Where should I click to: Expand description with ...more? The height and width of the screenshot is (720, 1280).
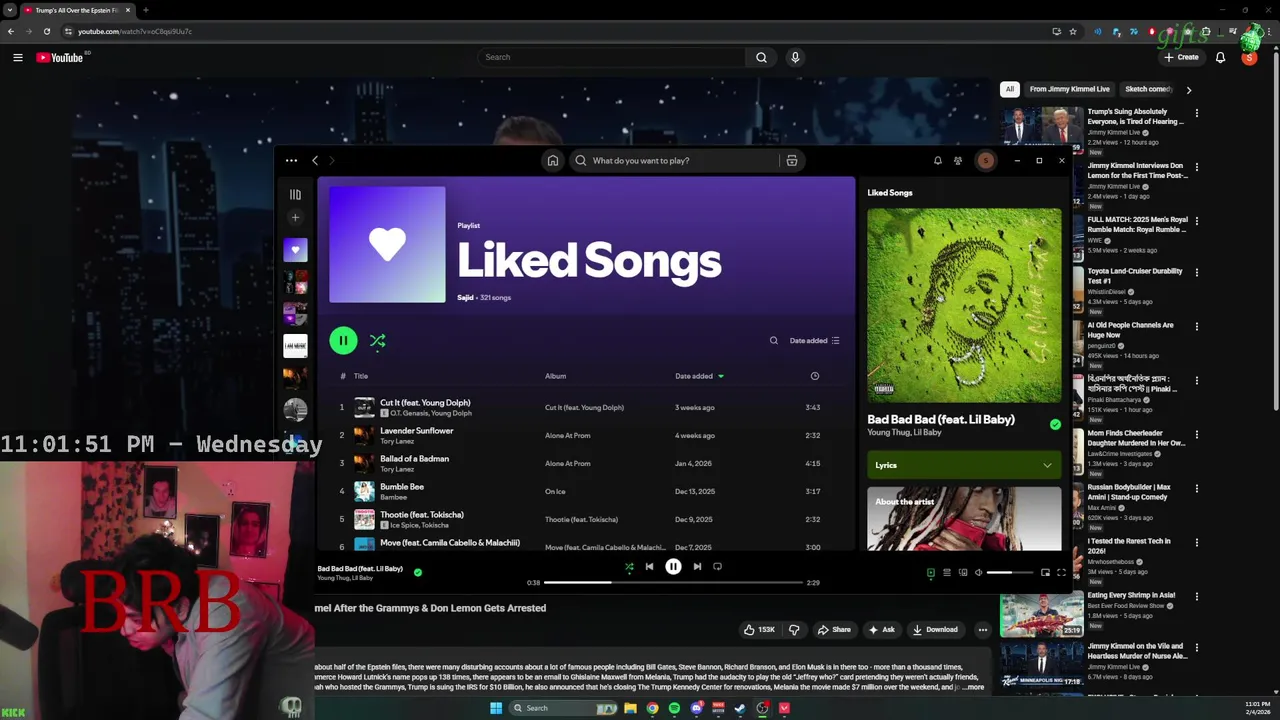tap(974, 687)
